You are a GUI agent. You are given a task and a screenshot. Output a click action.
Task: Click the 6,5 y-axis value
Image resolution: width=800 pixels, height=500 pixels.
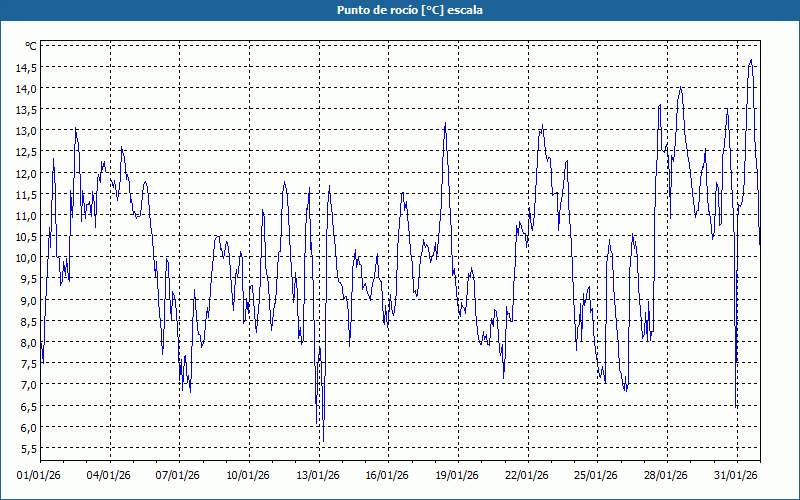click(x=28, y=406)
